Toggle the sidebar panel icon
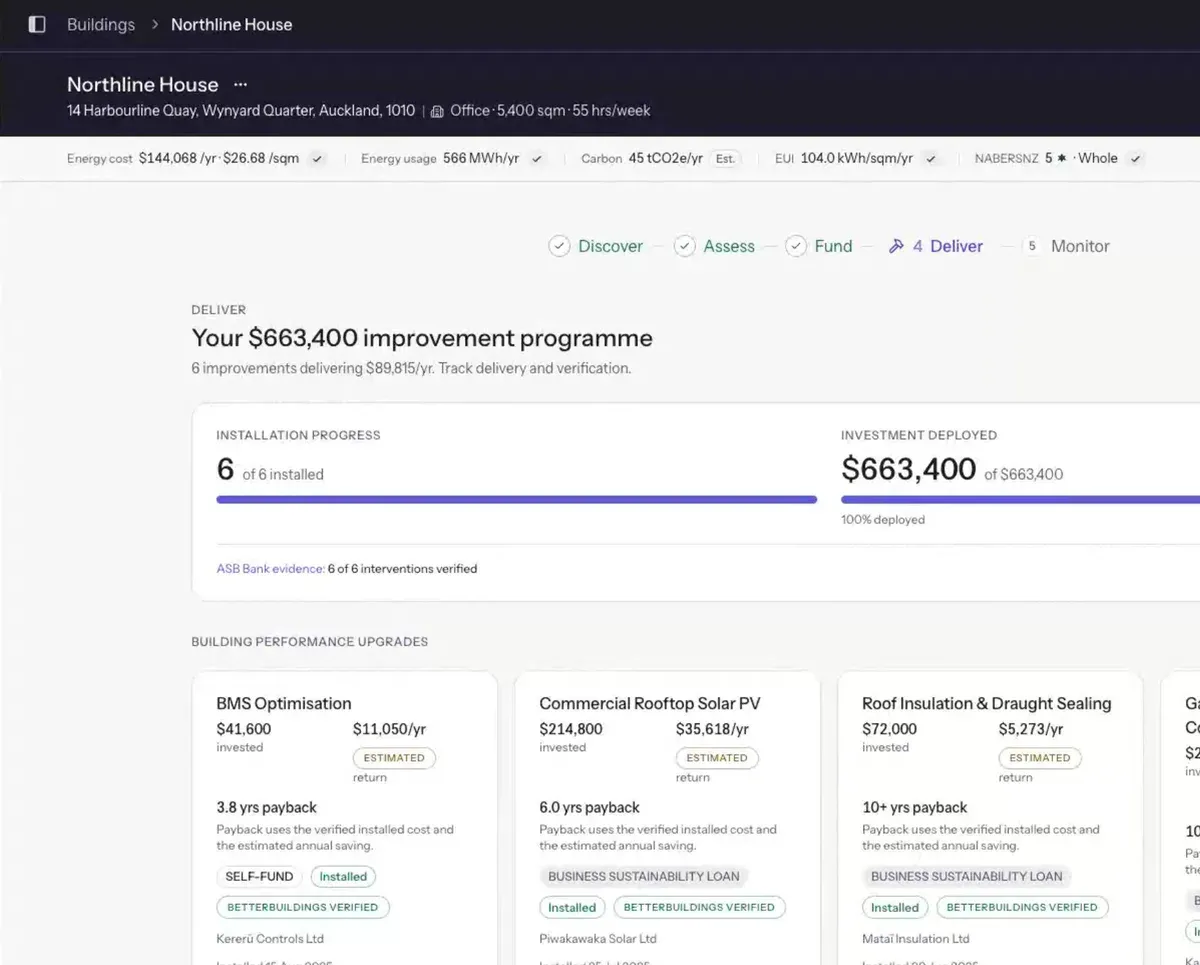The height and width of the screenshot is (965, 1200). [37, 24]
